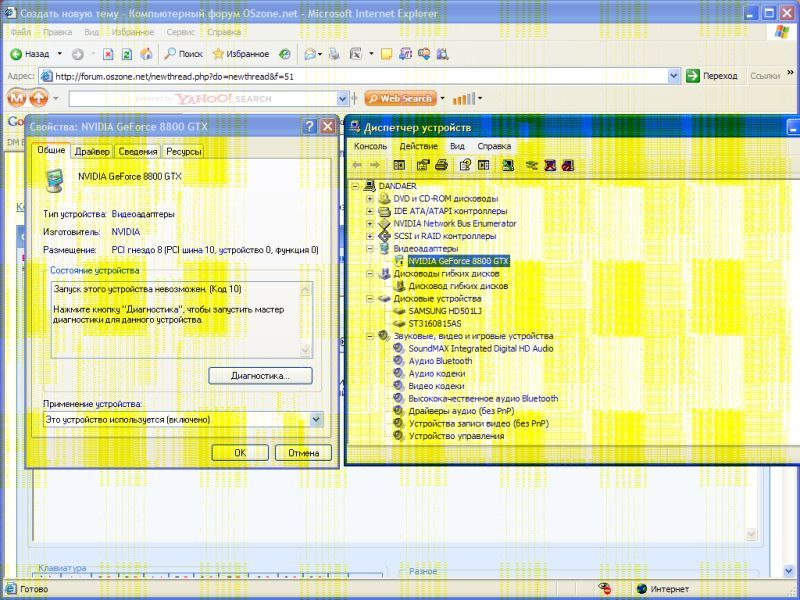This screenshot has width=800, height=600.
Task: Select SAMSUNG HD501LJ disk in device tree
Action: point(445,311)
